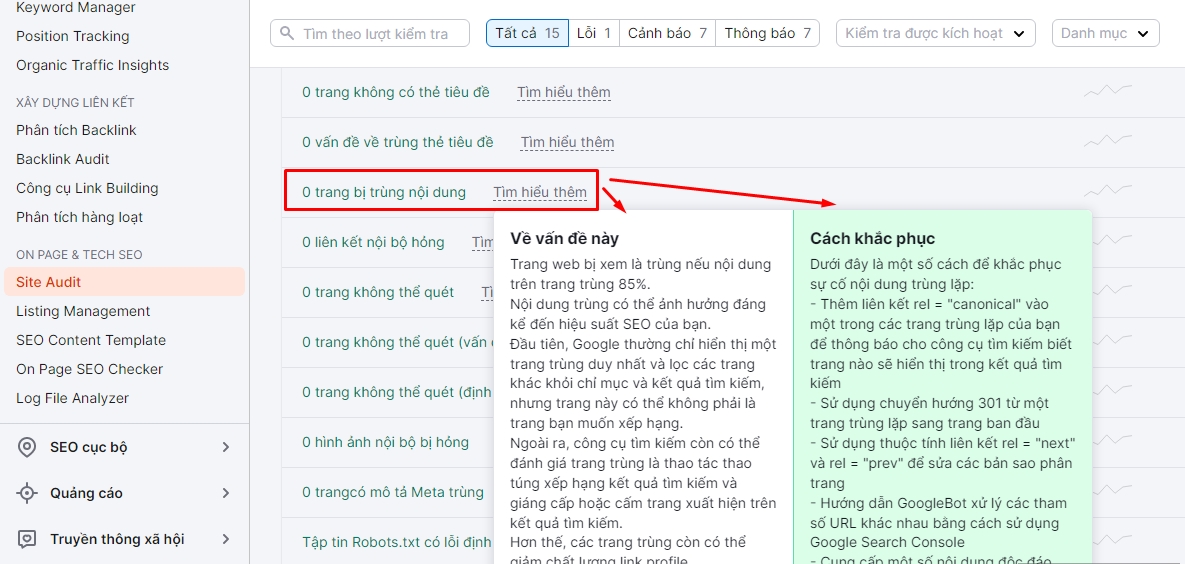This screenshot has height=564, width=1185.
Task: Click Tìm hiểu thêm for duplicate title tags
Action: click(568, 142)
